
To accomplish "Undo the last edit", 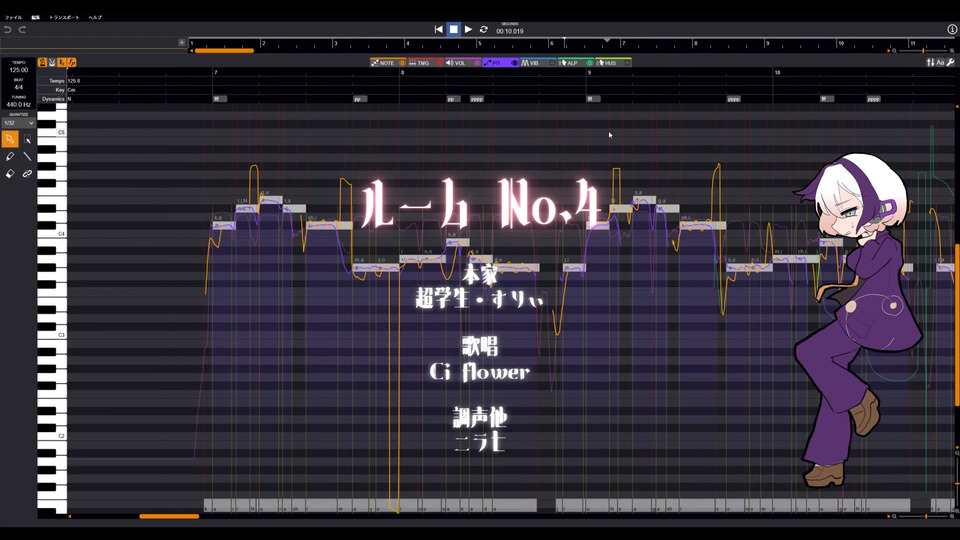I will [8, 29].
